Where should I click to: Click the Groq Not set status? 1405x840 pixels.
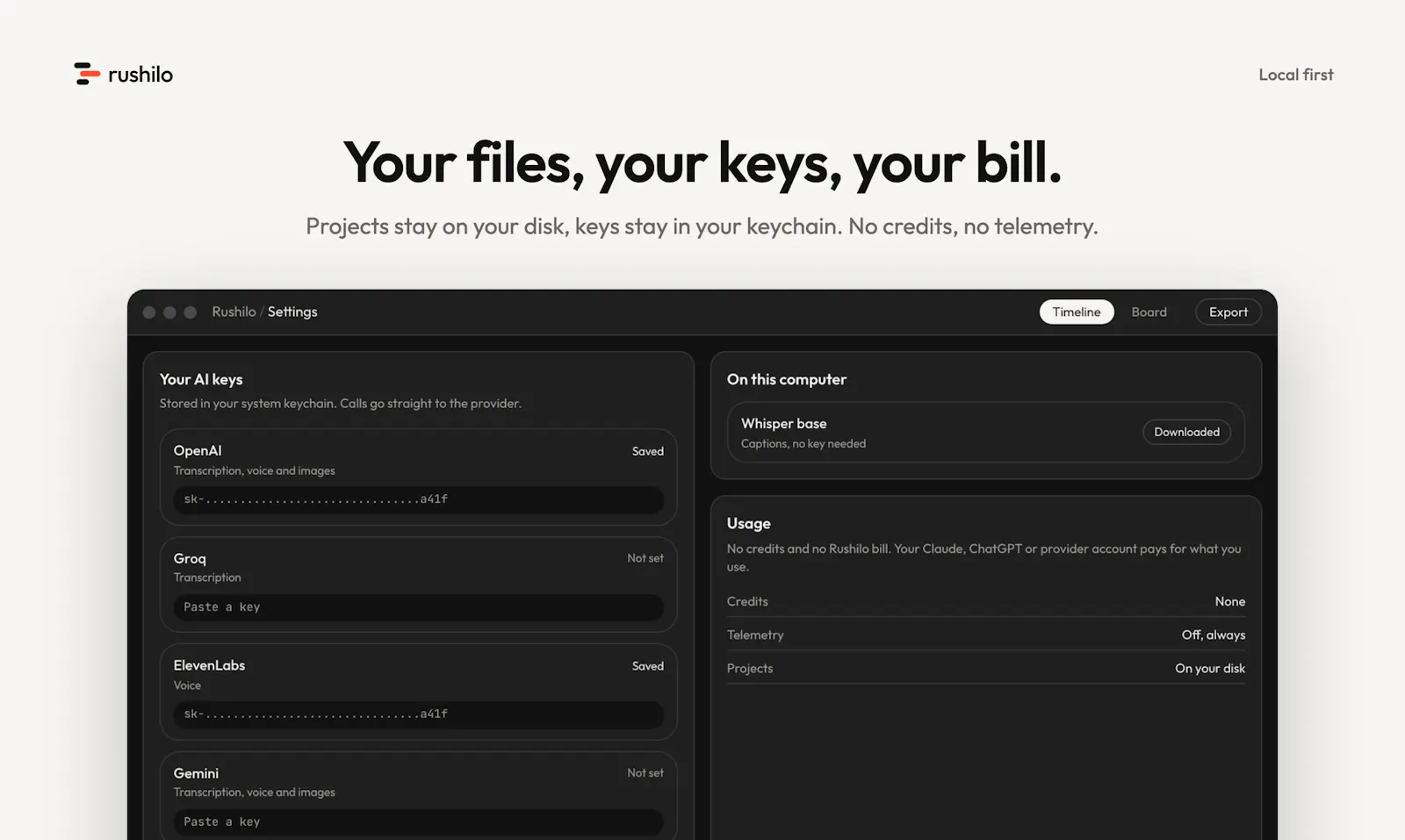[645, 558]
